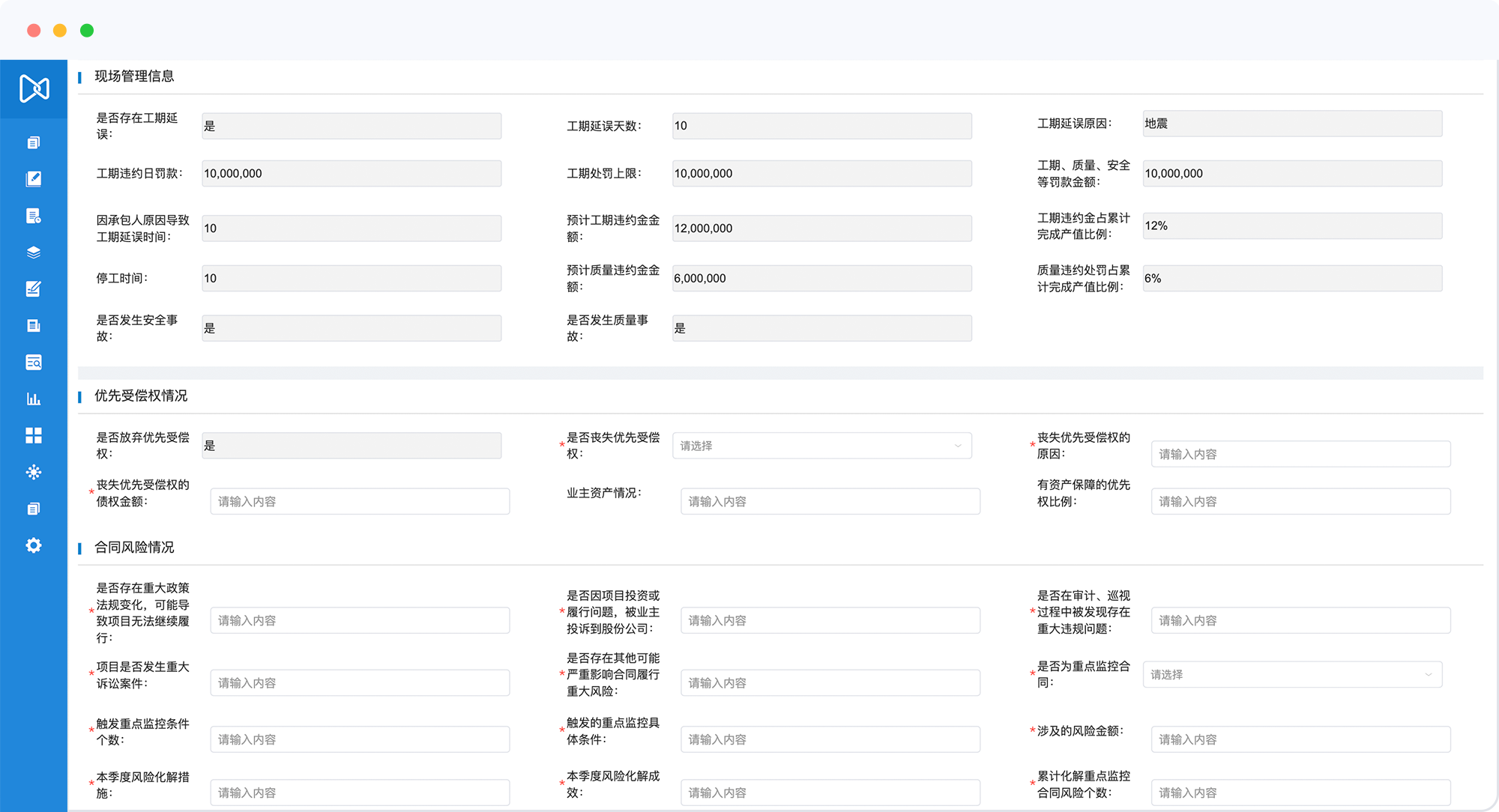Click the app logo in sidebar
This screenshot has height=812, width=1499.
click(34, 88)
